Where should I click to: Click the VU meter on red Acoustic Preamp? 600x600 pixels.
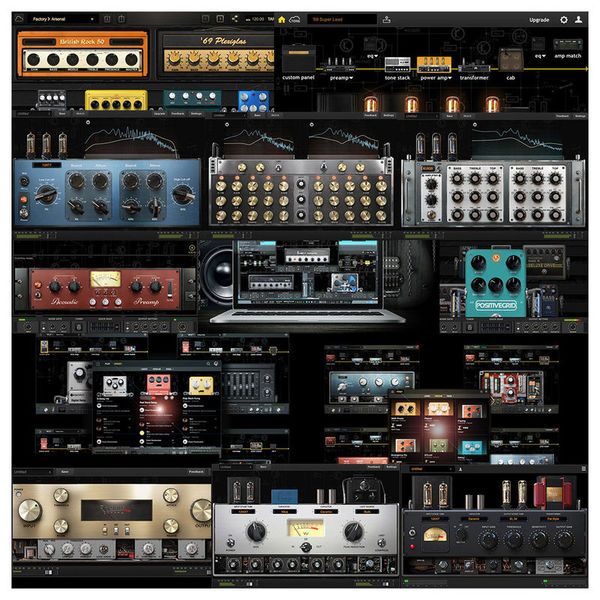tap(105, 279)
